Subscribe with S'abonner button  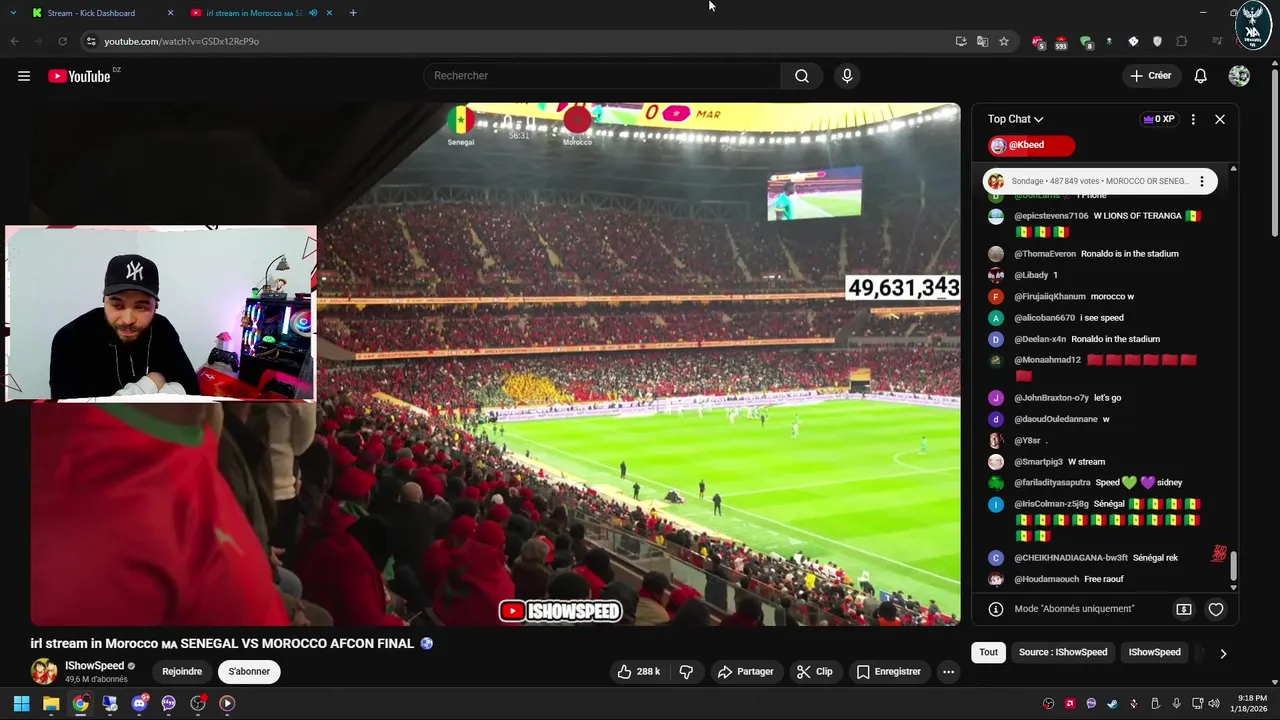pos(249,672)
